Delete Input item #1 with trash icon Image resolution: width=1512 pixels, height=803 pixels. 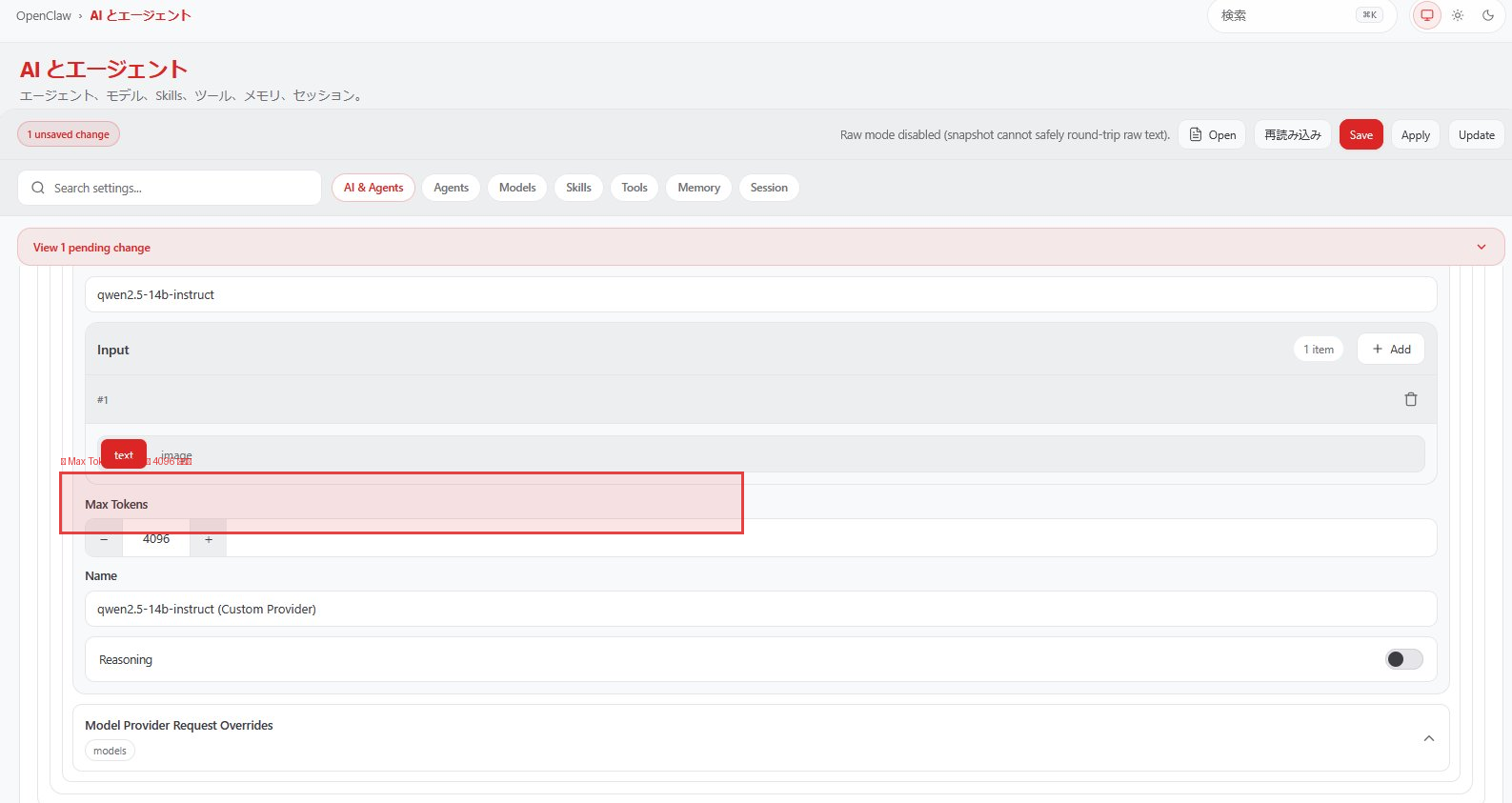[1410, 399]
